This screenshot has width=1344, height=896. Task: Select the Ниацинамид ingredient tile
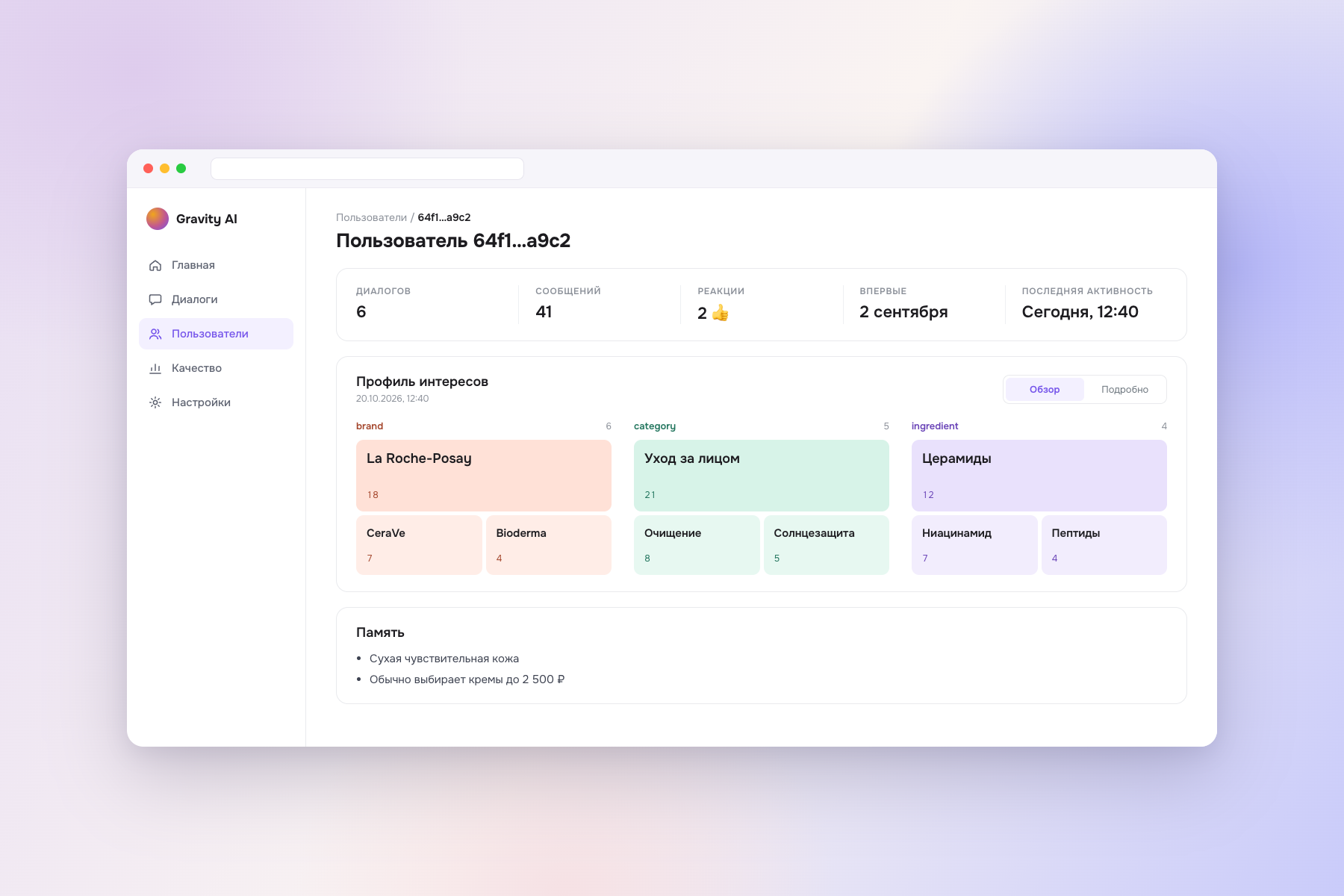[x=974, y=545]
